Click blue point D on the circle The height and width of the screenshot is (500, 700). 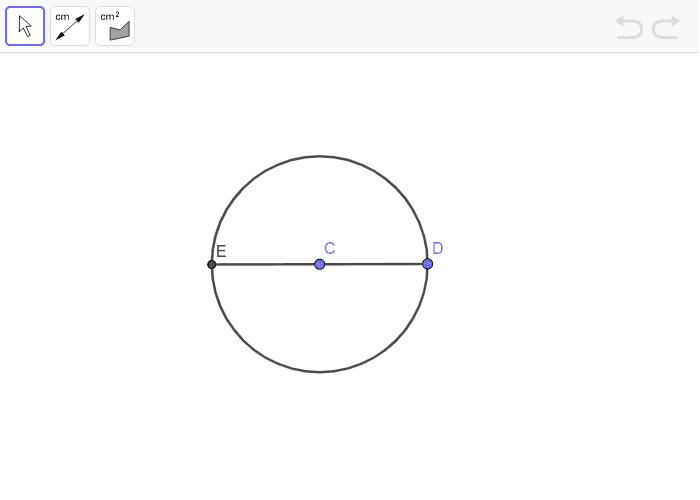click(428, 264)
